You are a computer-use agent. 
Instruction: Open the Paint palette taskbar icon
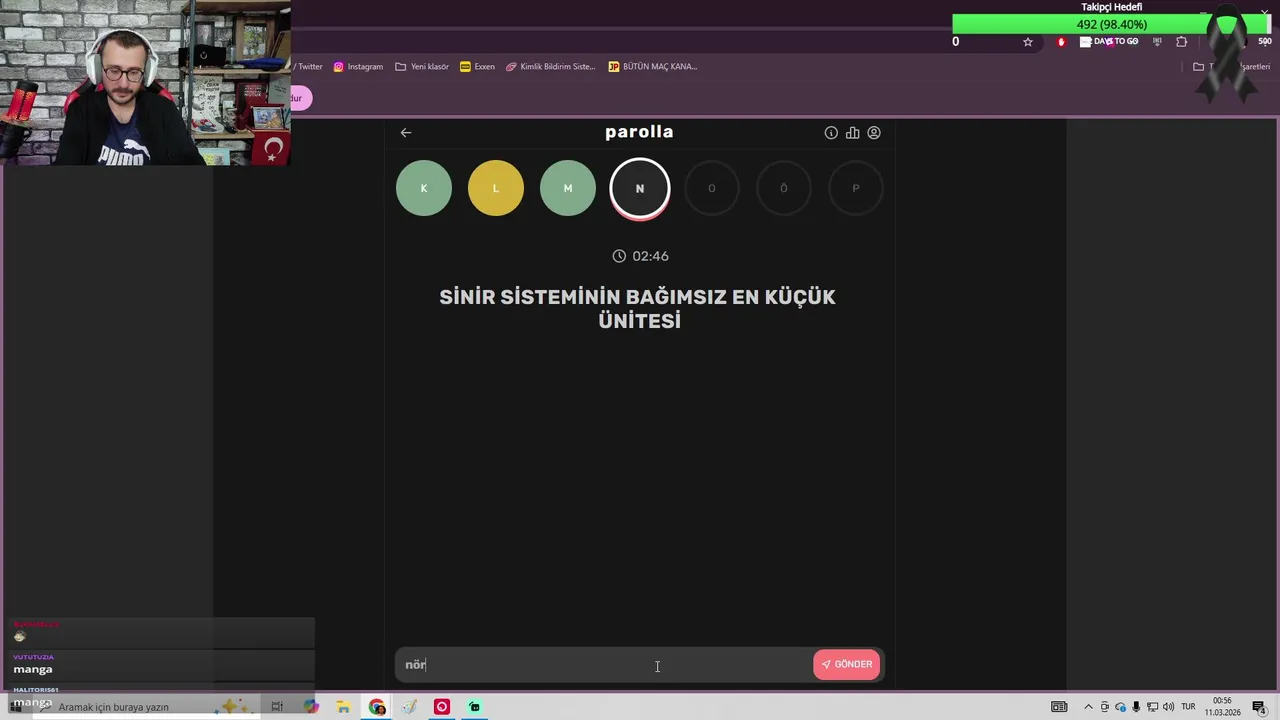[x=409, y=707]
